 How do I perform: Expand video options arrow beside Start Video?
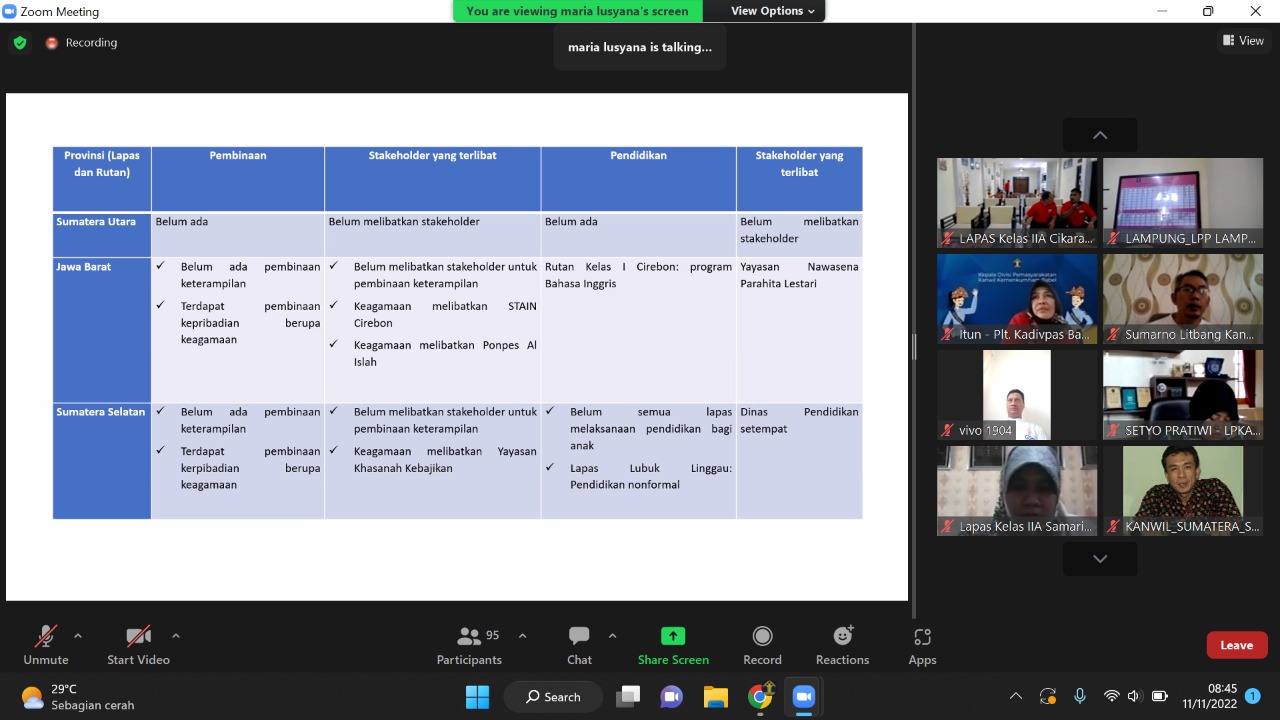pyautogui.click(x=176, y=636)
